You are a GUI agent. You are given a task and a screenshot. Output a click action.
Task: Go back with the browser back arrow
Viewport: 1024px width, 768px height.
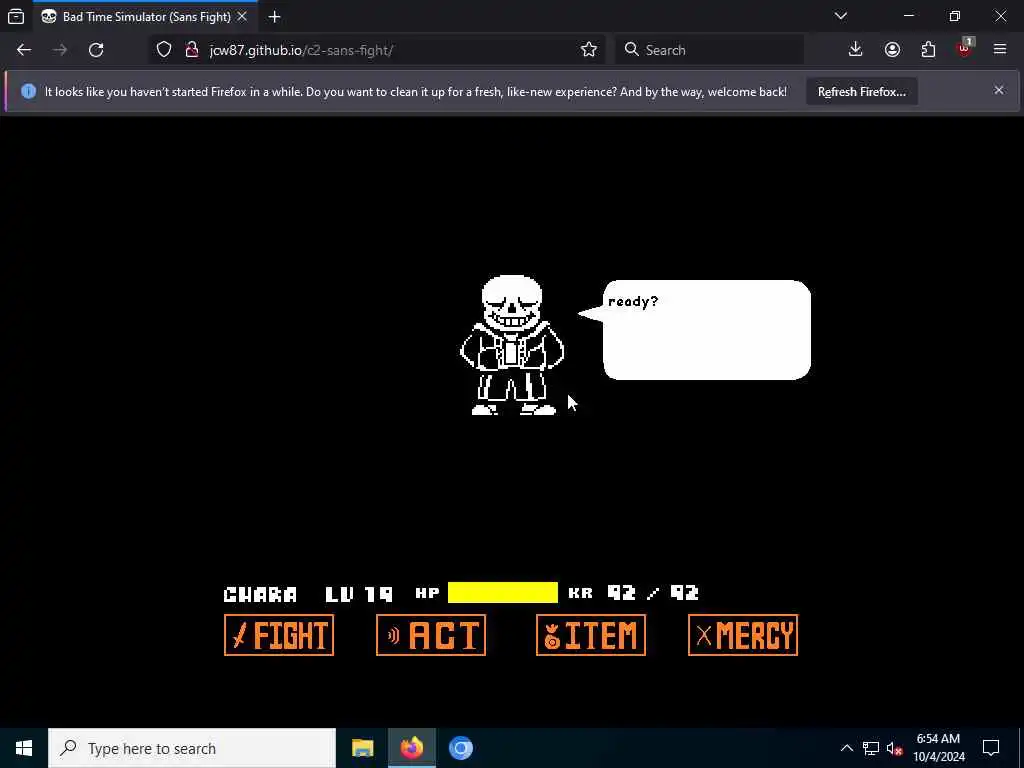(24, 50)
